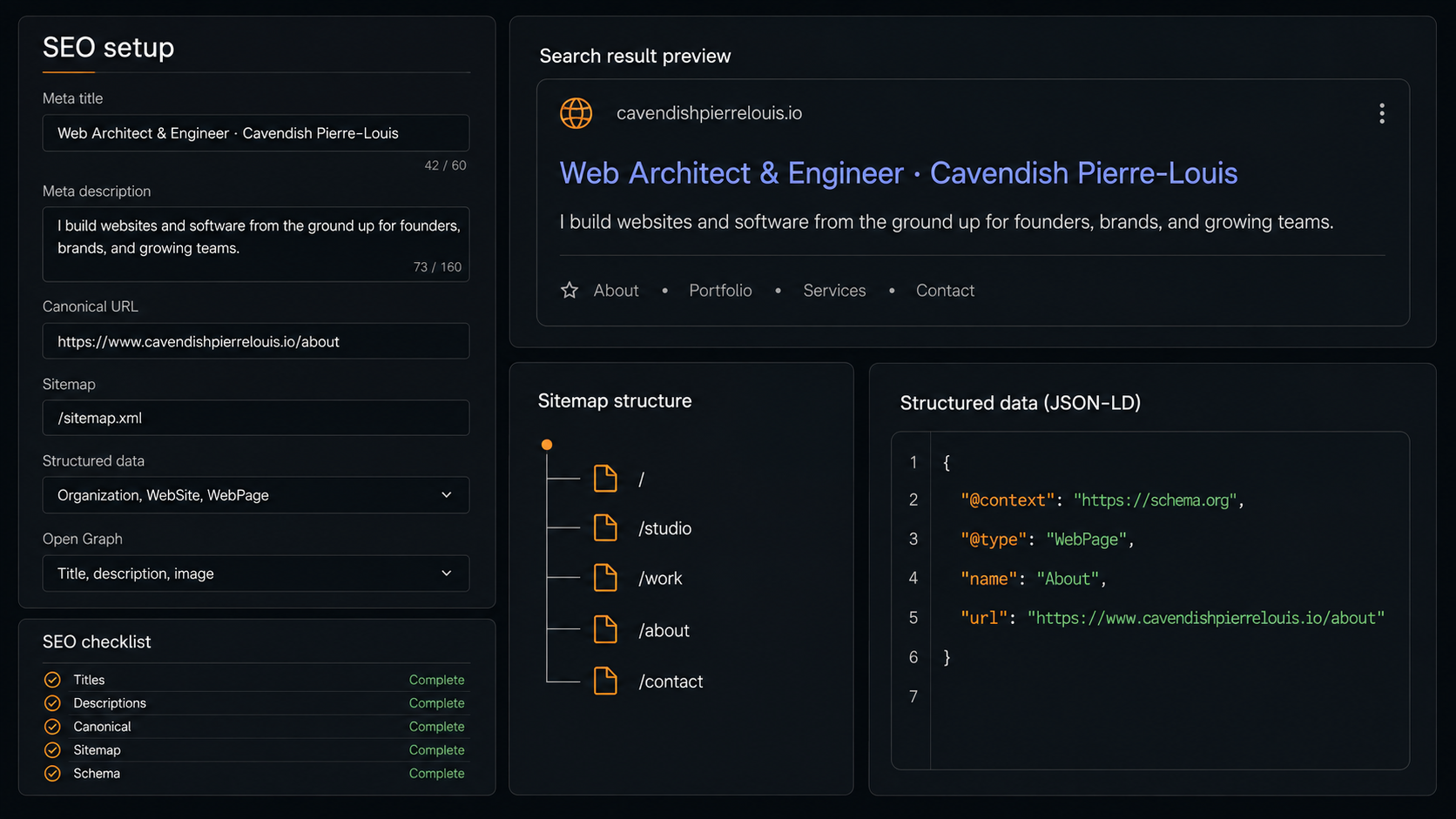This screenshot has height=819, width=1456.
Task: Select the / root sitemap entry
Action: [x=641, y=479]
